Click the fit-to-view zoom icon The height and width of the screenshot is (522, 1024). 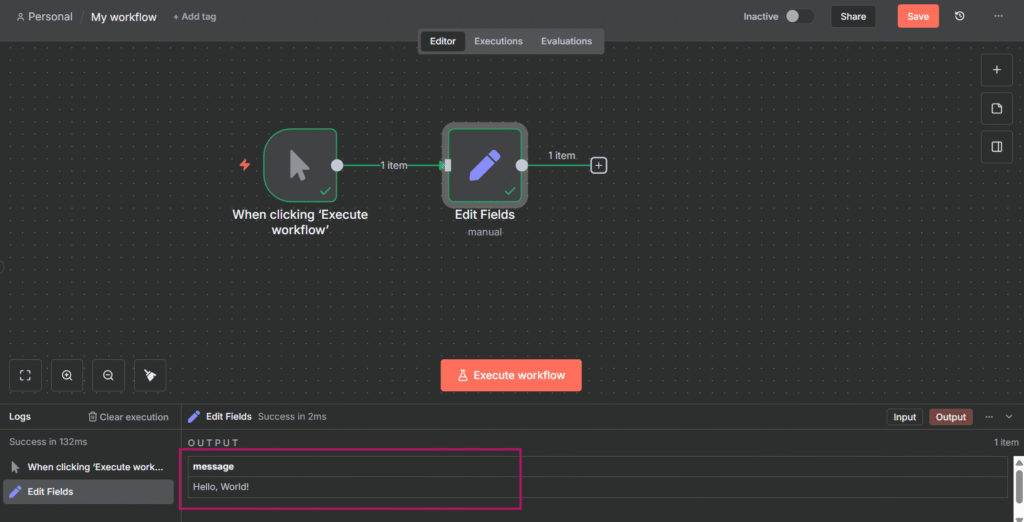26,375
